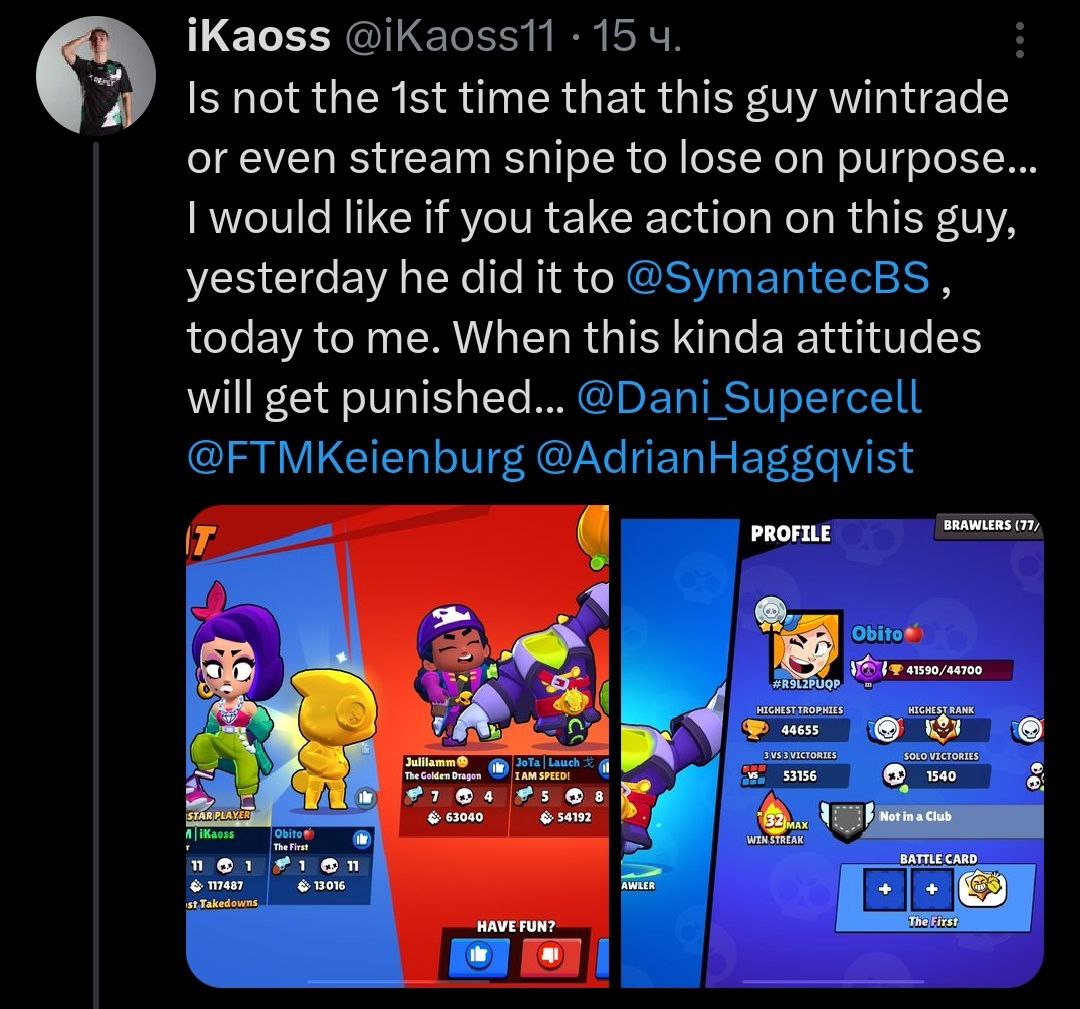Tap the blue thumbs-up Have Fun button
This screenshot has height=1009, width=1080.
[x=479, y=954]
